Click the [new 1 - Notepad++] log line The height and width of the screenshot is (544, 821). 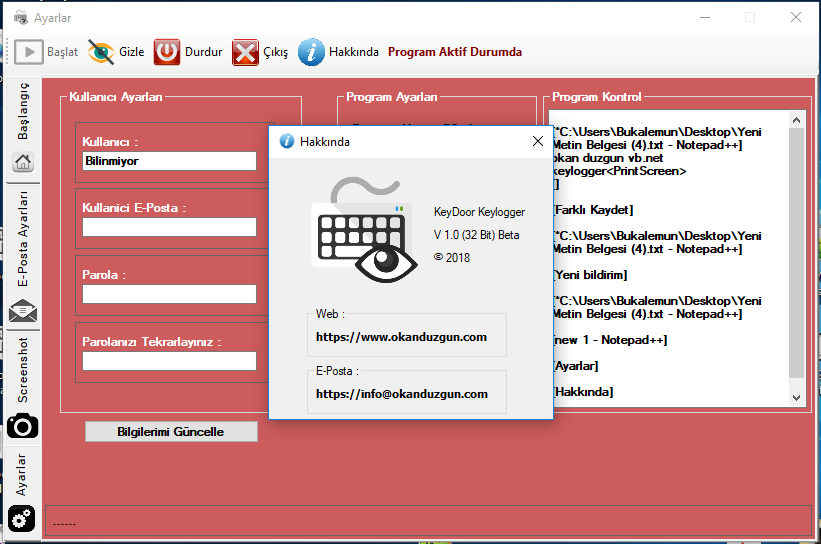click(x=610, y=340)
